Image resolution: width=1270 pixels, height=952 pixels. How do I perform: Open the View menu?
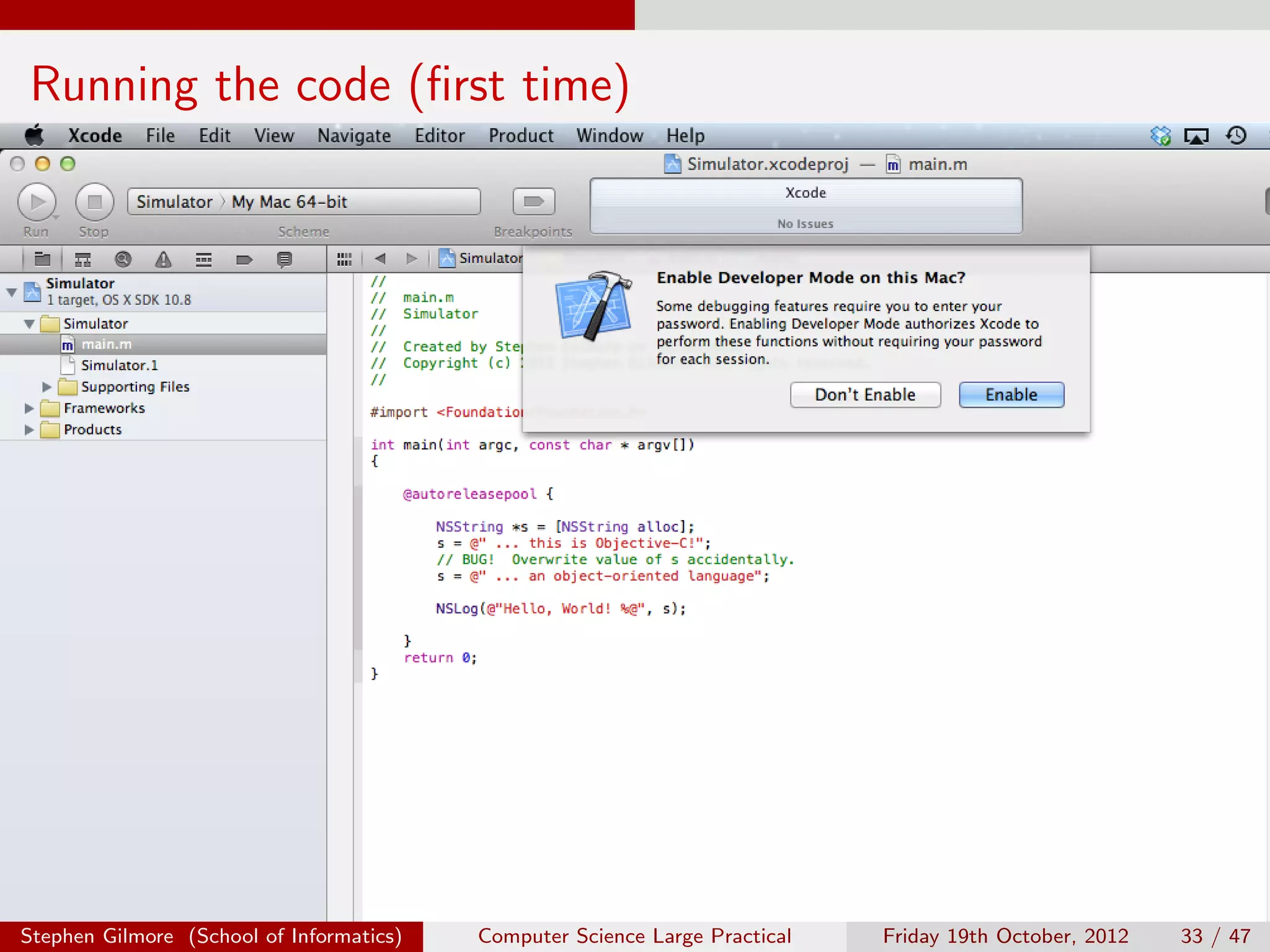pyautogui.click(x=274, y=136)
